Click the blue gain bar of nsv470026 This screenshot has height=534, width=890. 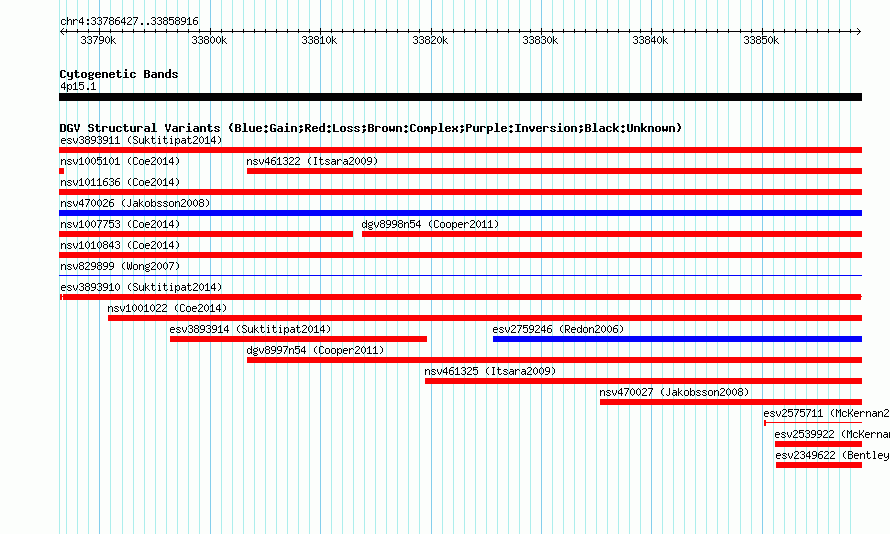pos(460,213)
